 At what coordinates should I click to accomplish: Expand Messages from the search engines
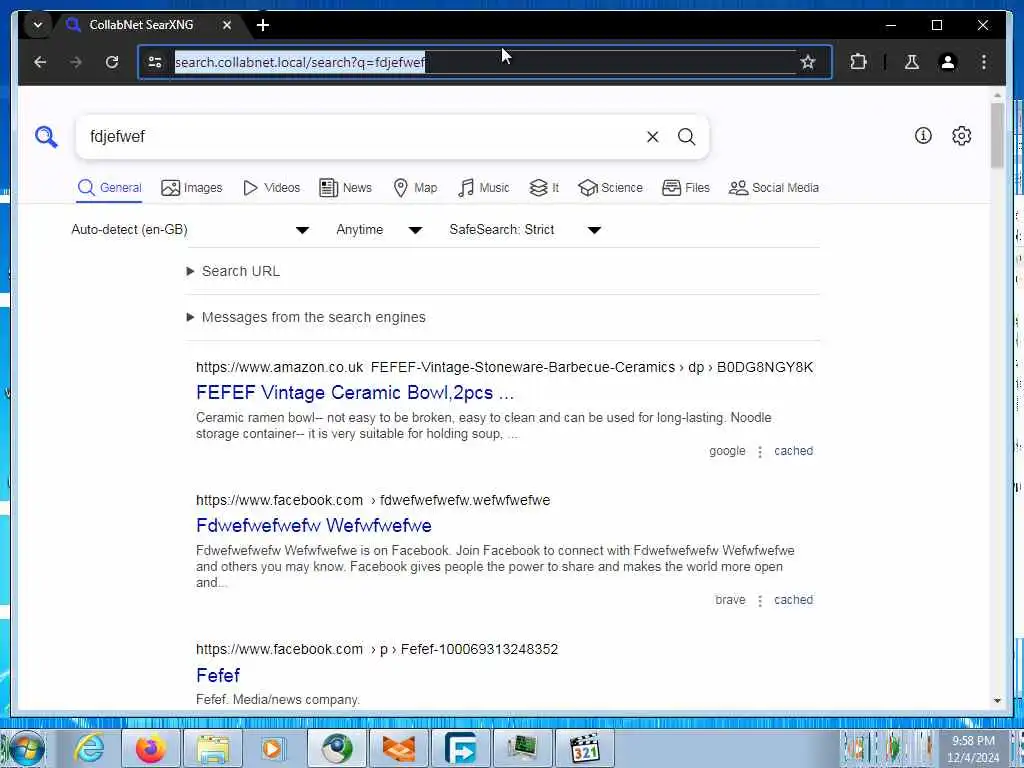click(306, 317)
